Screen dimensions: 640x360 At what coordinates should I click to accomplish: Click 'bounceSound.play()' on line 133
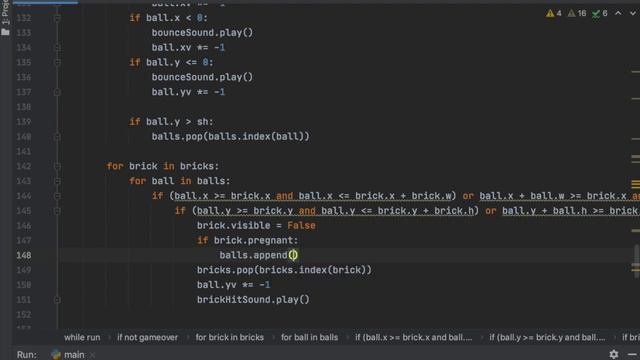point(202,33)
